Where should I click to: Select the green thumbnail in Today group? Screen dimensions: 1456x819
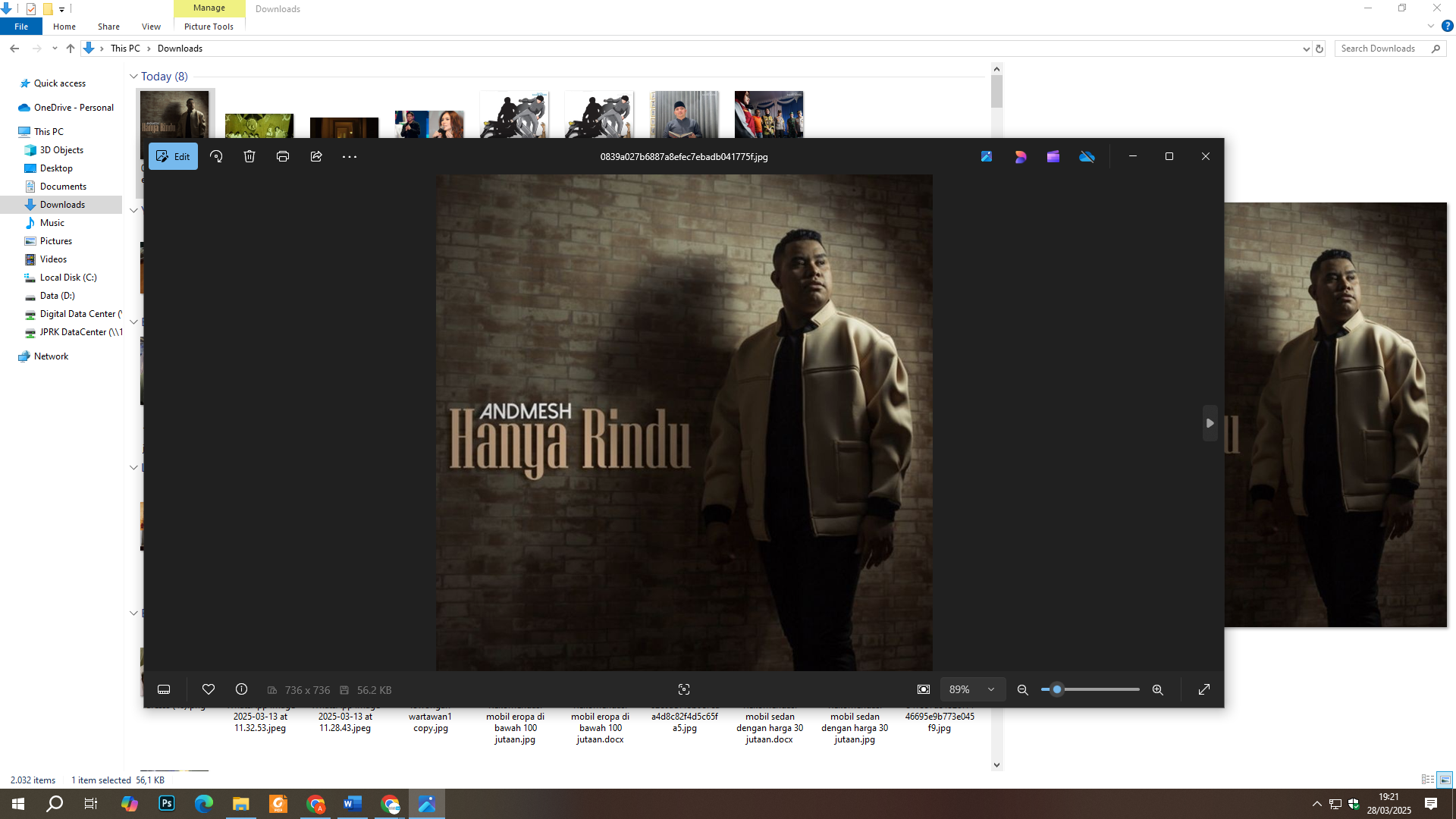click(x=259, y=126)
